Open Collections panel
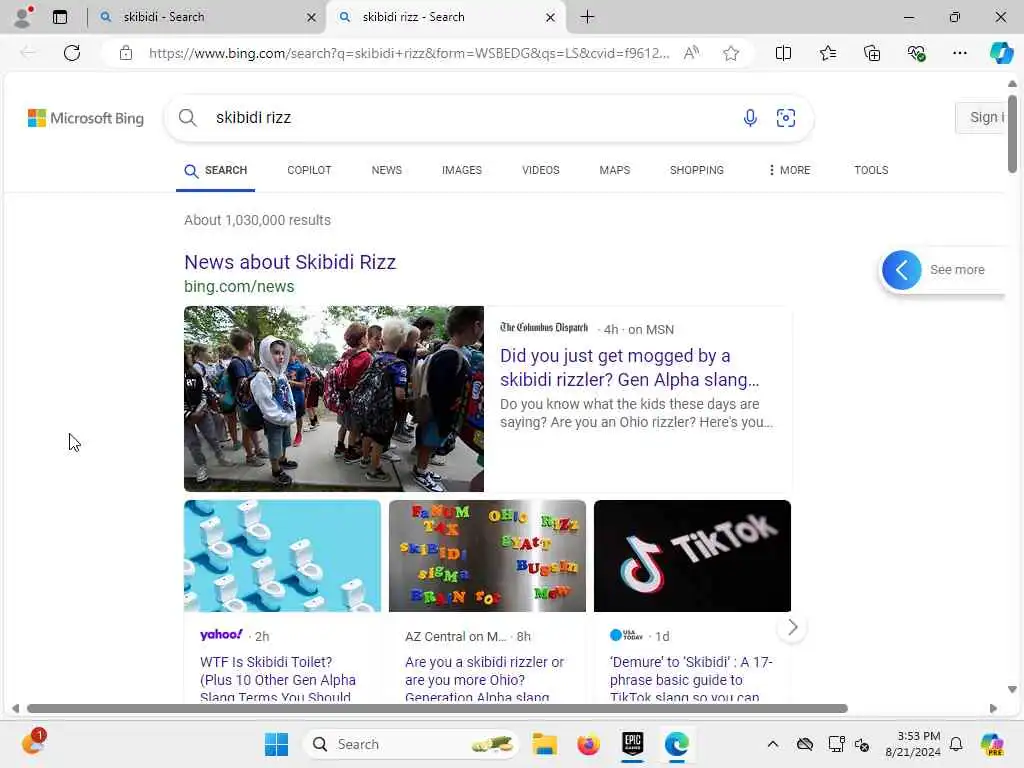This screenshot has height=768, width=1024. 872,53
